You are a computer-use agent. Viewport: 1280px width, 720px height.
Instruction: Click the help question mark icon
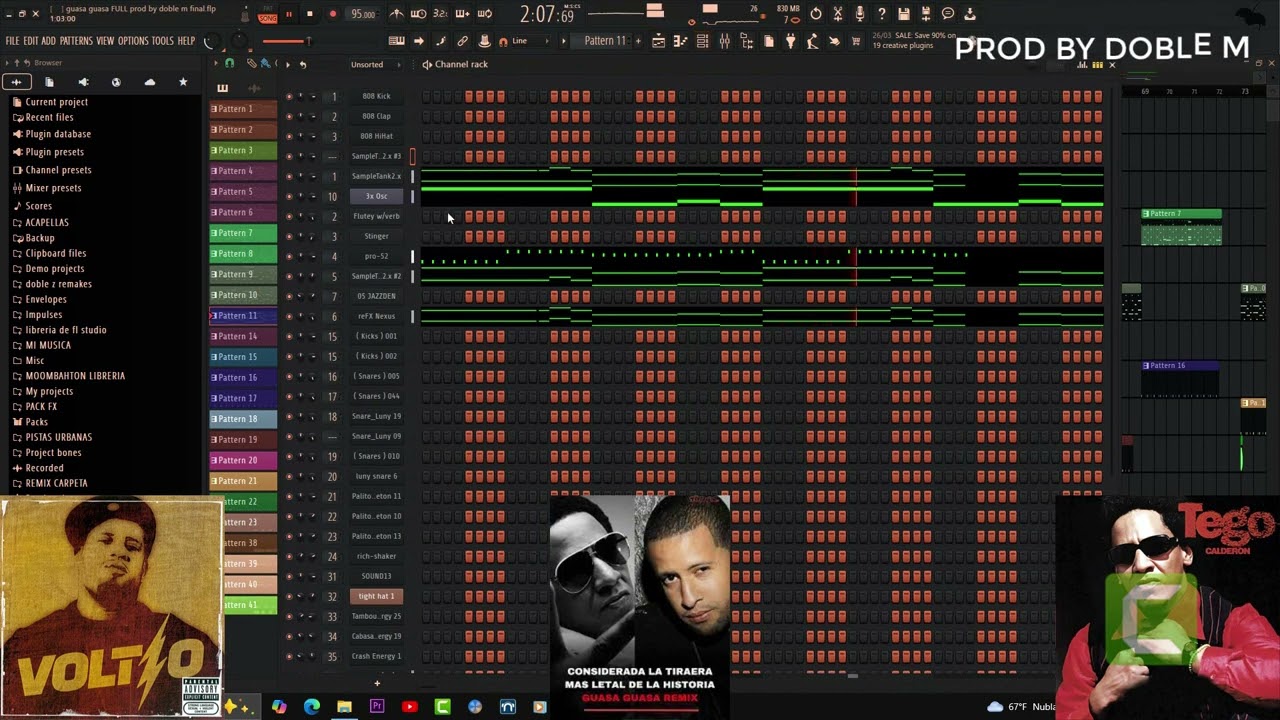point(881,14)
